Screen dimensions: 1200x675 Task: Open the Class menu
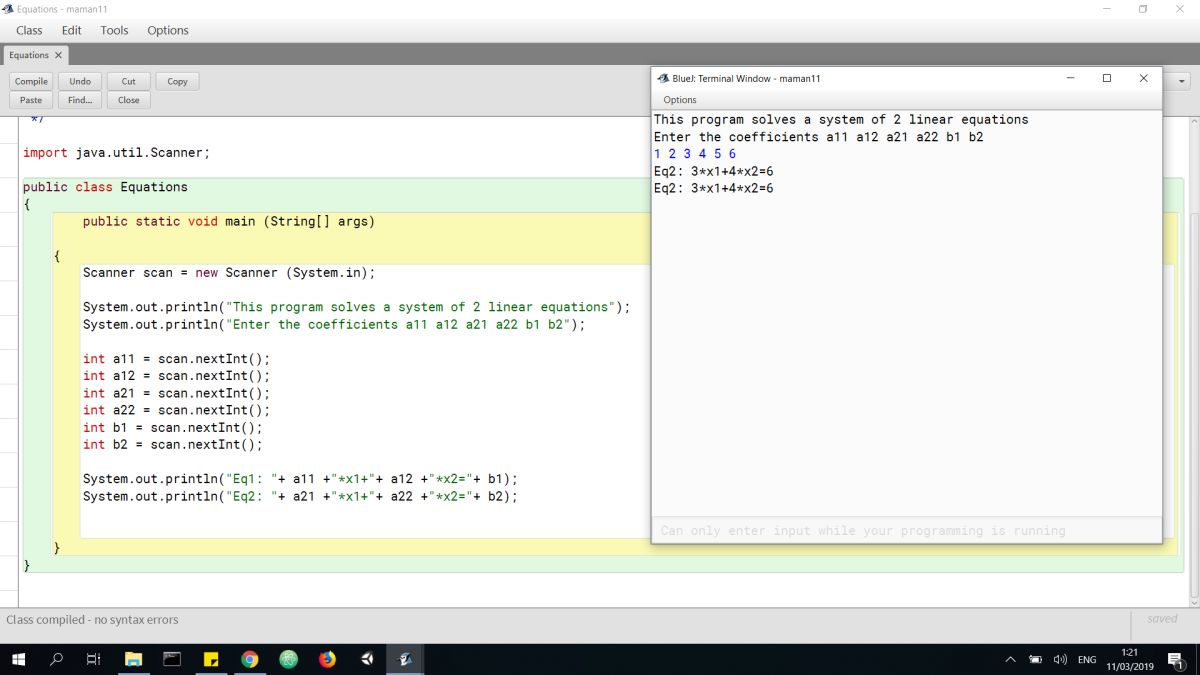pos(29,30)
